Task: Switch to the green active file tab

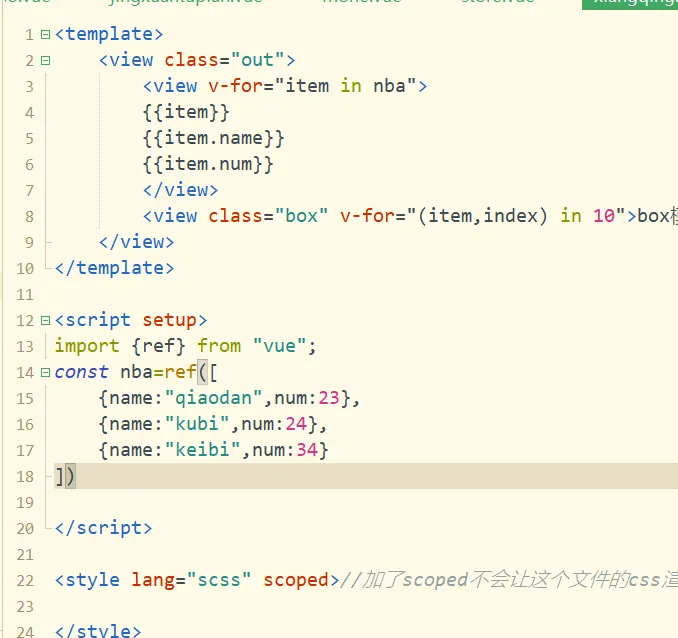Action: [630, 3]
